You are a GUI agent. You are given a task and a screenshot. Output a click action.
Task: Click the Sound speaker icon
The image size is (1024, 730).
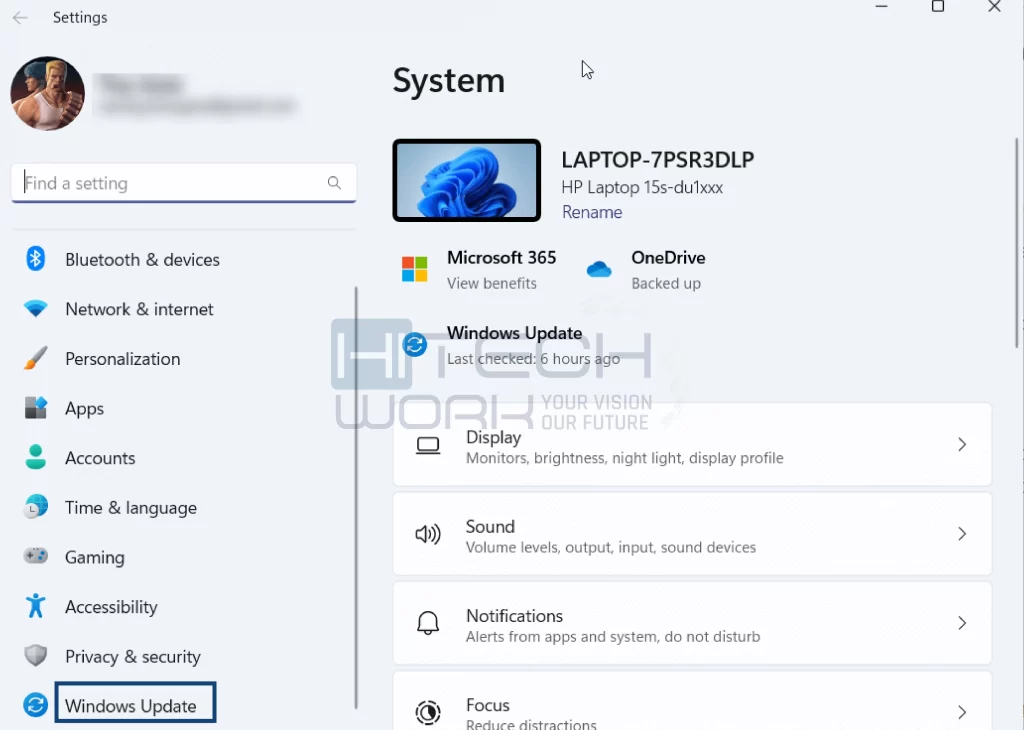(x=428, y=534)
